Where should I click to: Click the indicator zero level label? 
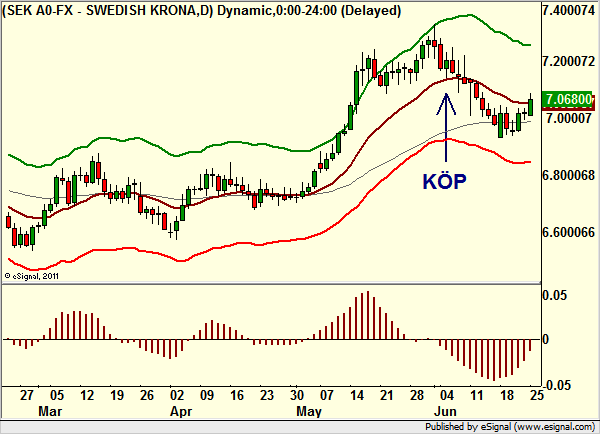pyautogui.click(x=546, y=339)
